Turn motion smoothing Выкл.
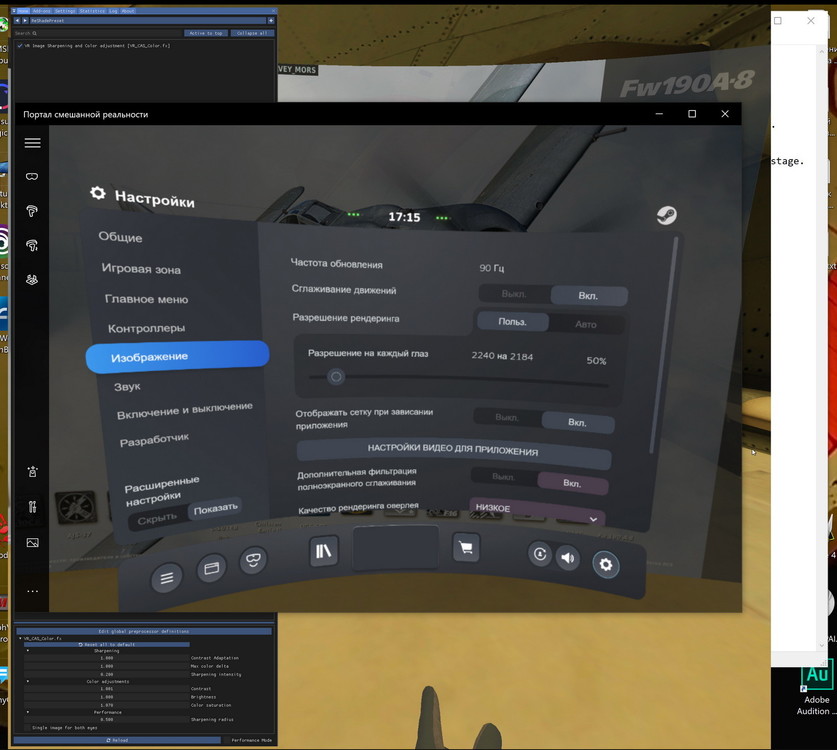Screen dimensions: 837x750 [514, 294]
